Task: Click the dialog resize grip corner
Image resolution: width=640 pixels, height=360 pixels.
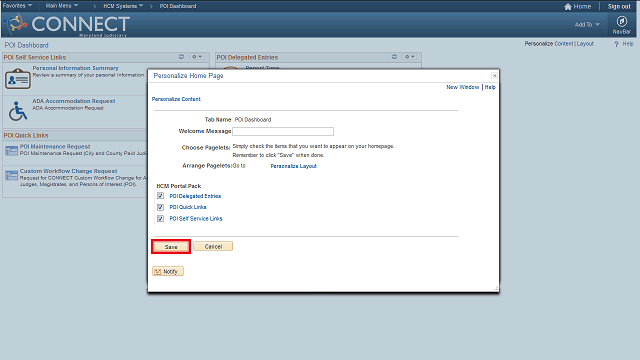Action: (496, 289)
